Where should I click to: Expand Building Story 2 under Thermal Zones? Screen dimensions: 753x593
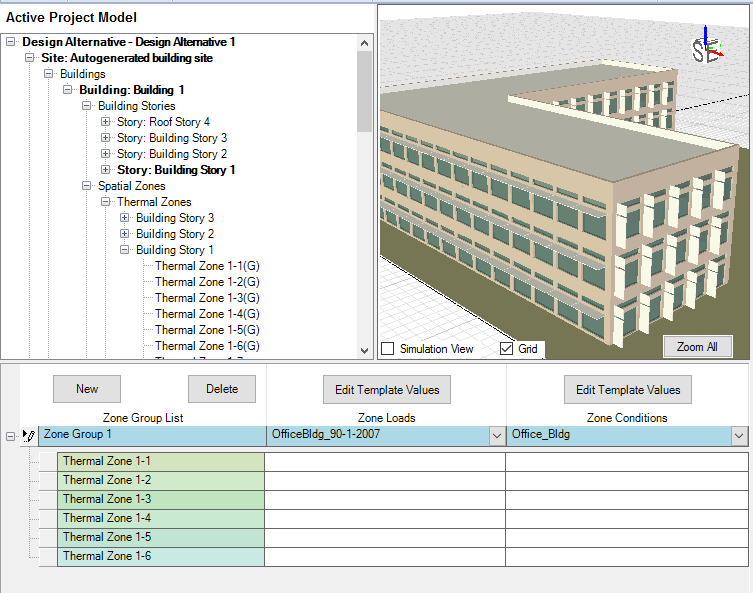[x=124, y=234]
